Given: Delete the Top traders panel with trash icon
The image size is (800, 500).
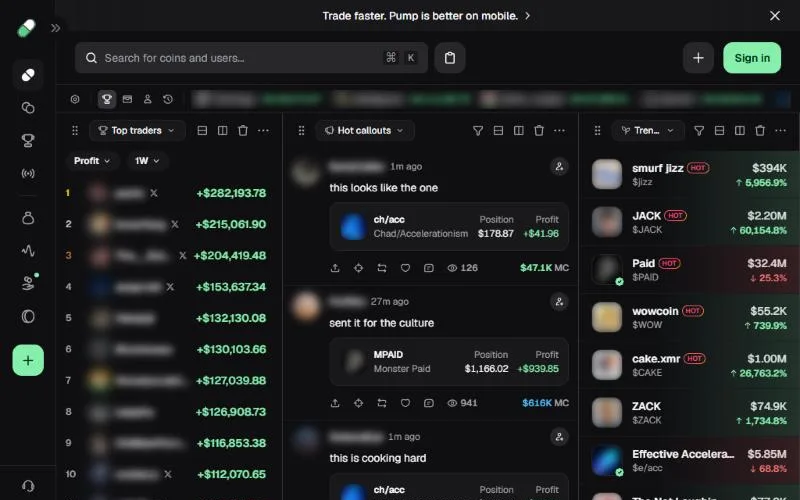Looking at the screenshot, I should point(243,131).
